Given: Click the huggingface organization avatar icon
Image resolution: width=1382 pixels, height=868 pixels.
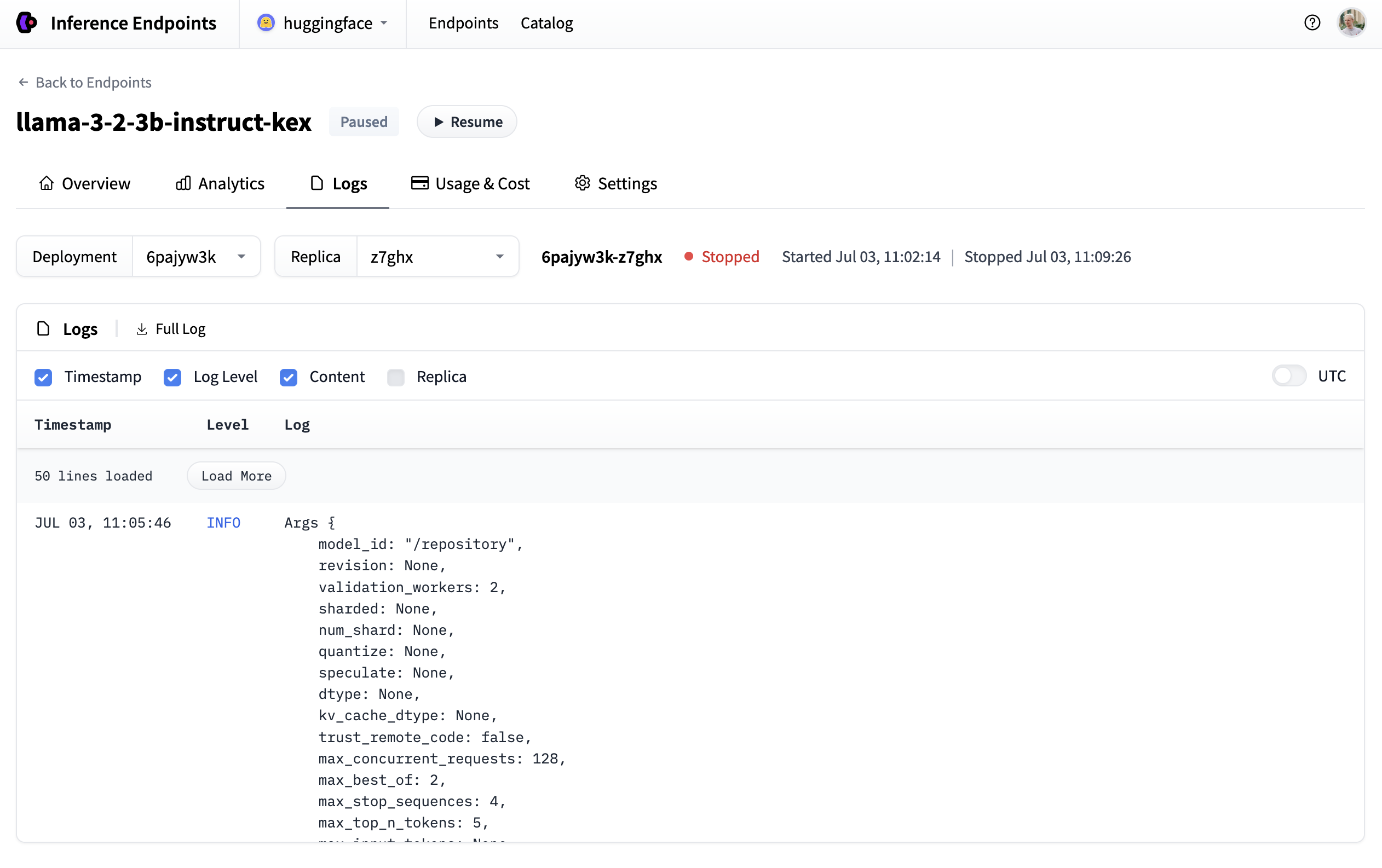Looking at the screenshot, I should click(x=266, y=23).
